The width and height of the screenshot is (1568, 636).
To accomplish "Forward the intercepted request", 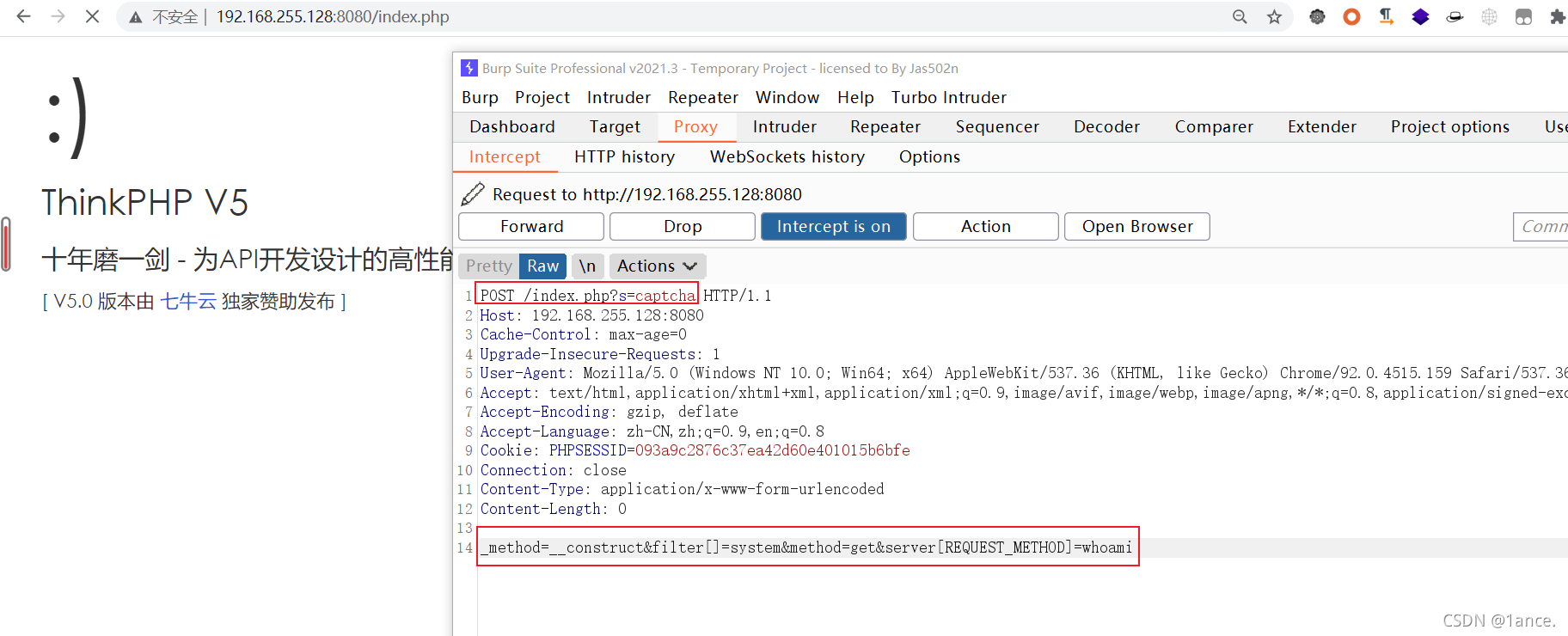I will [x=531, y=226].
